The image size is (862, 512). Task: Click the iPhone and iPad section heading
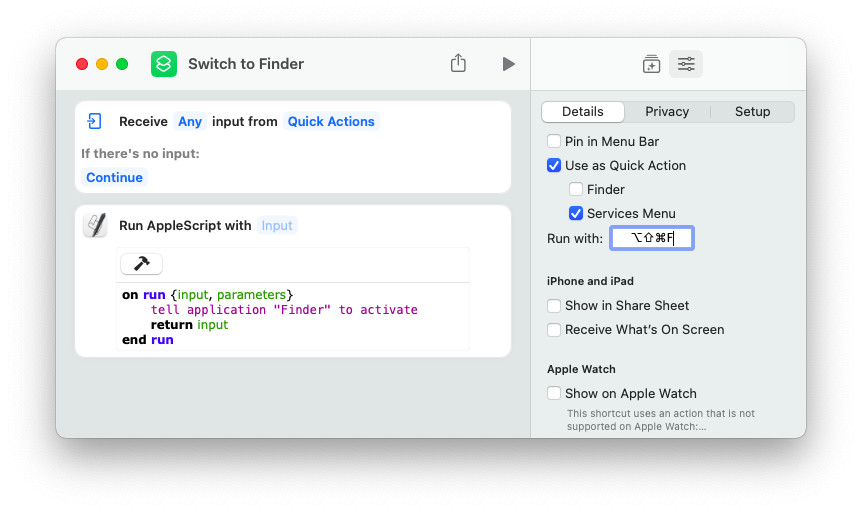point(590,281)
